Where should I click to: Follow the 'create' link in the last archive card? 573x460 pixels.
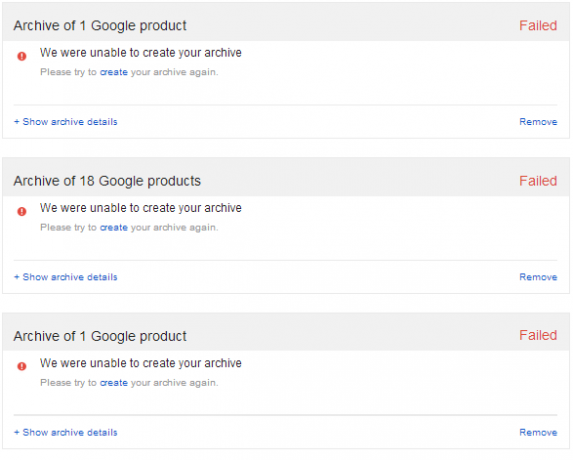click(114, 383)
